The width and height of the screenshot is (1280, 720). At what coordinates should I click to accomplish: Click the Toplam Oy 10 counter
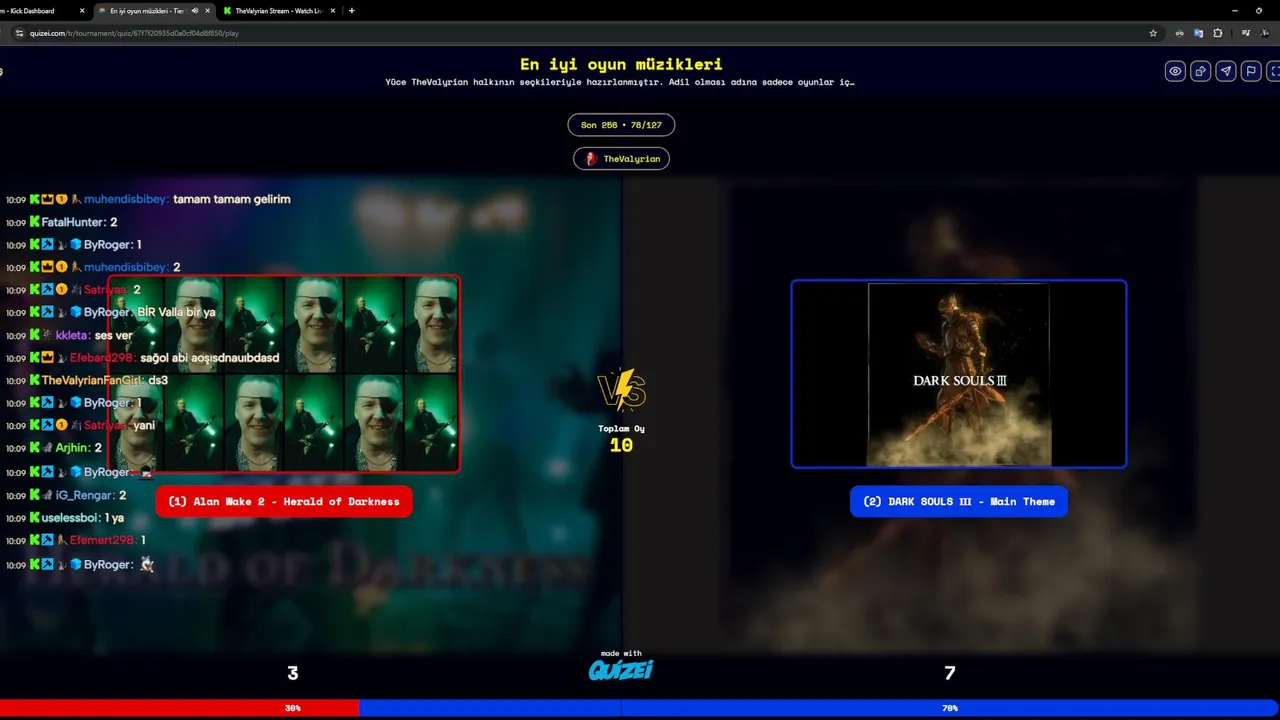click(621, 439)
